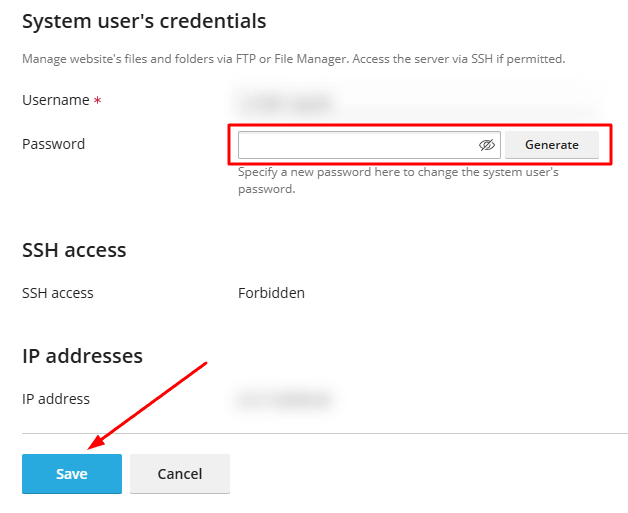Screen dimensions: 628x513
Task: Click the 'Access the server via SSH' sentence
Action: [480, 59]
